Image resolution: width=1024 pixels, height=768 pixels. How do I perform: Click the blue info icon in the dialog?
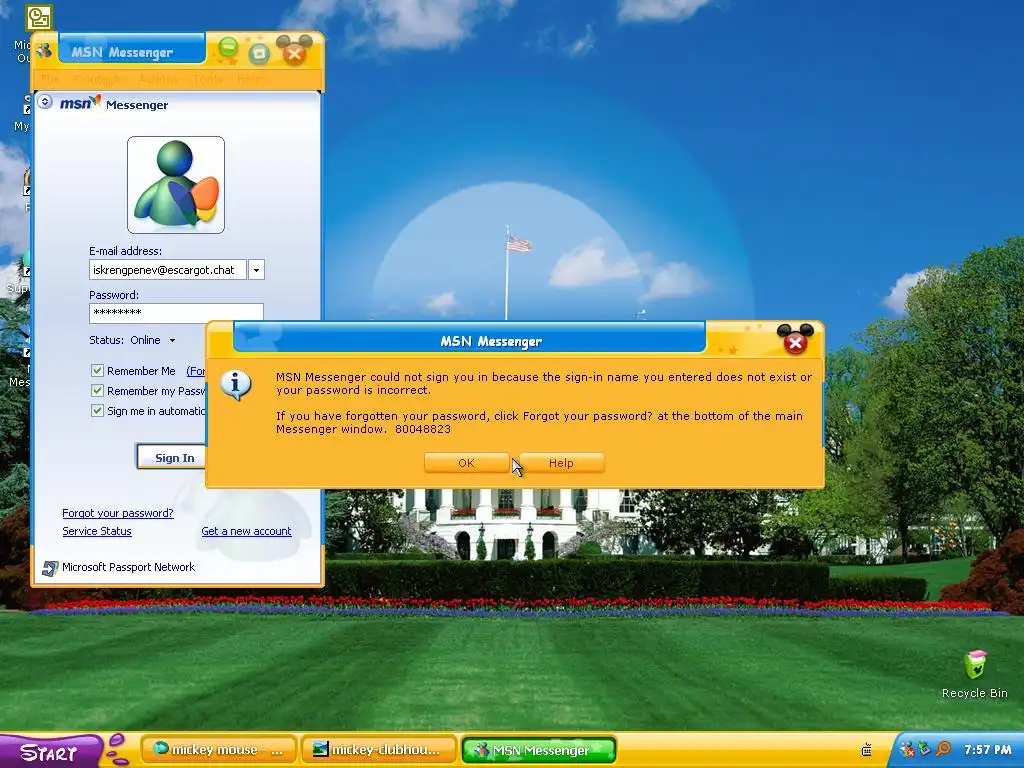point(236,385)
